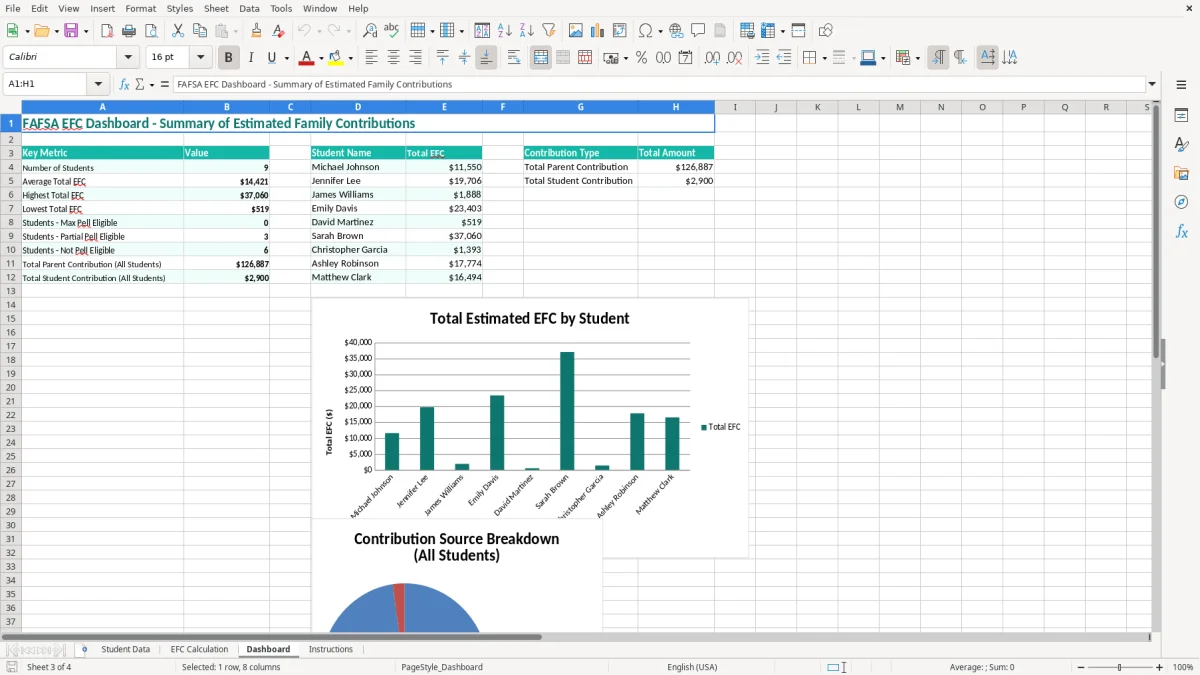Insert a hyperlink
The height and width of the screenshot is (675, 1200).
677,31
